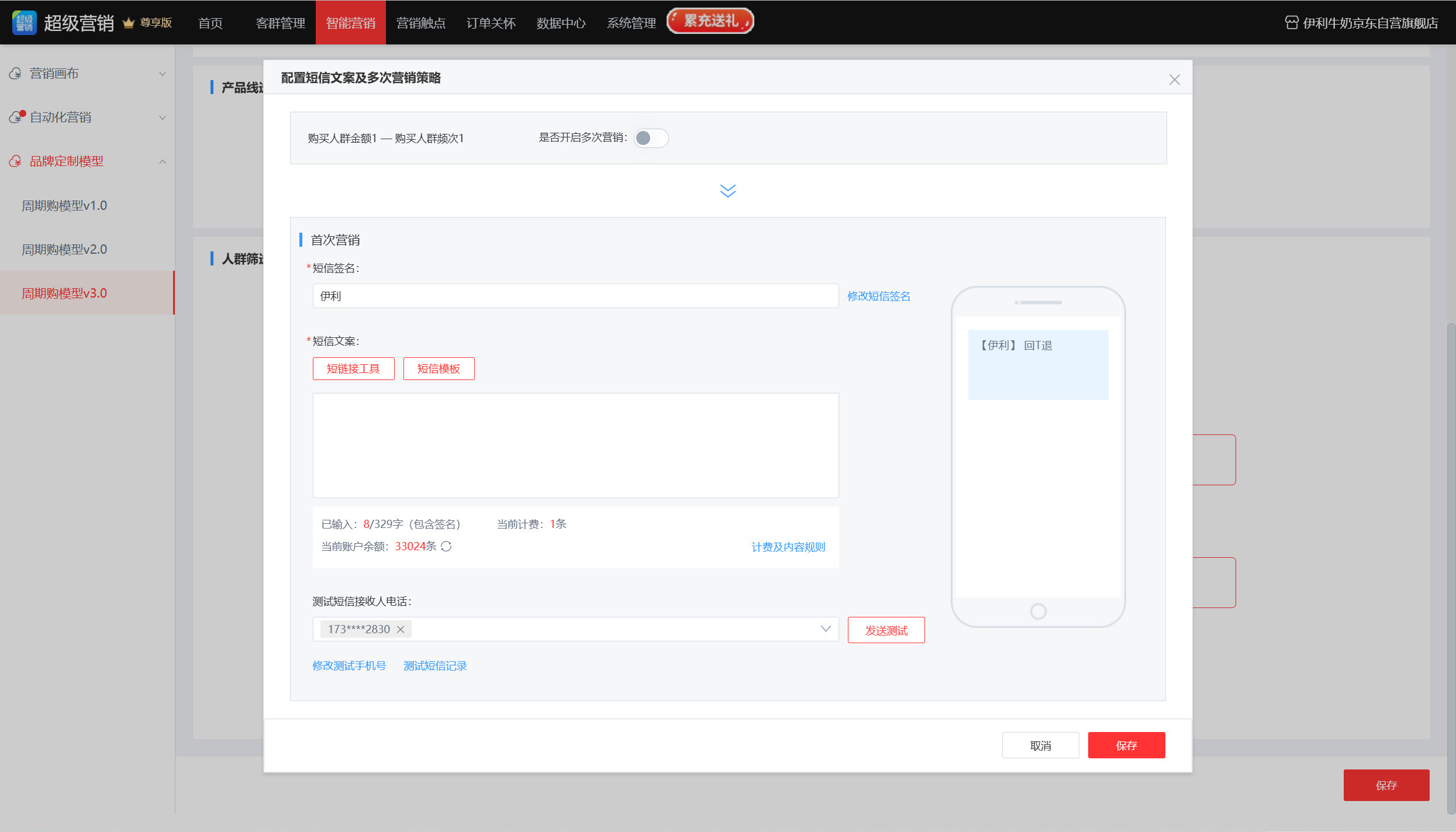Close the 配置短信文案 dialog
The image size is (1456, 832).
coord(1175,80)
